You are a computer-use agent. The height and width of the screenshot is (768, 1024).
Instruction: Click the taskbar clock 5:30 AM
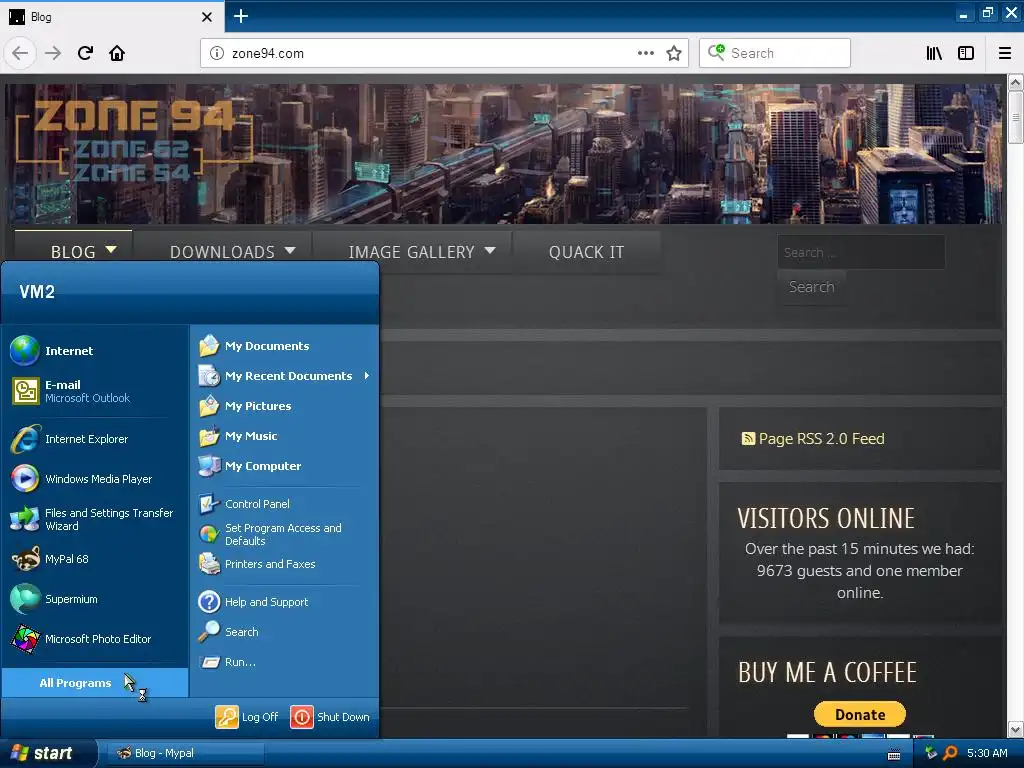click(987, 753)
